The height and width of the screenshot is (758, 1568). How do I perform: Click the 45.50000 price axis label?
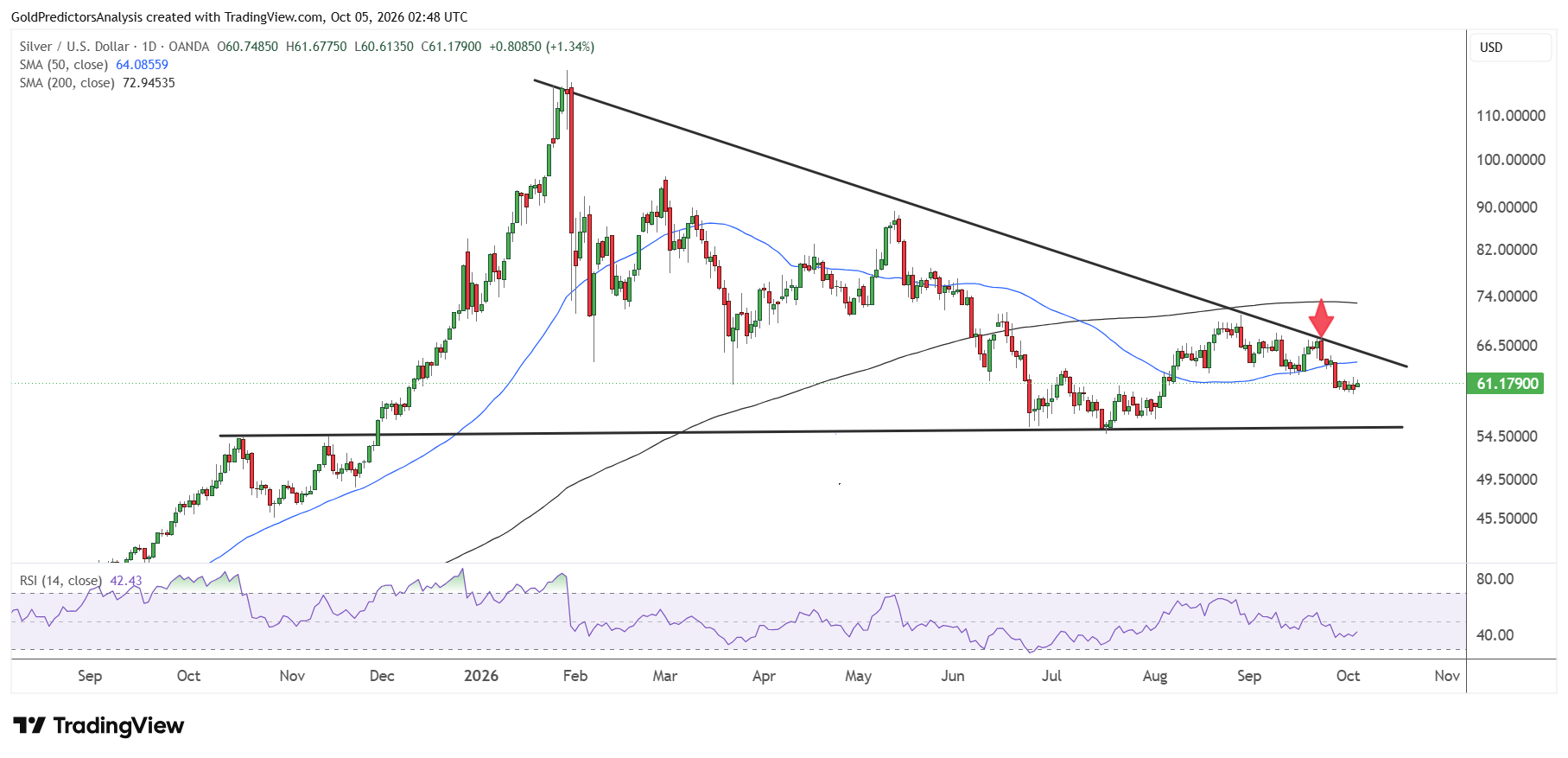pyautogui.click(x=1507, y=519)
